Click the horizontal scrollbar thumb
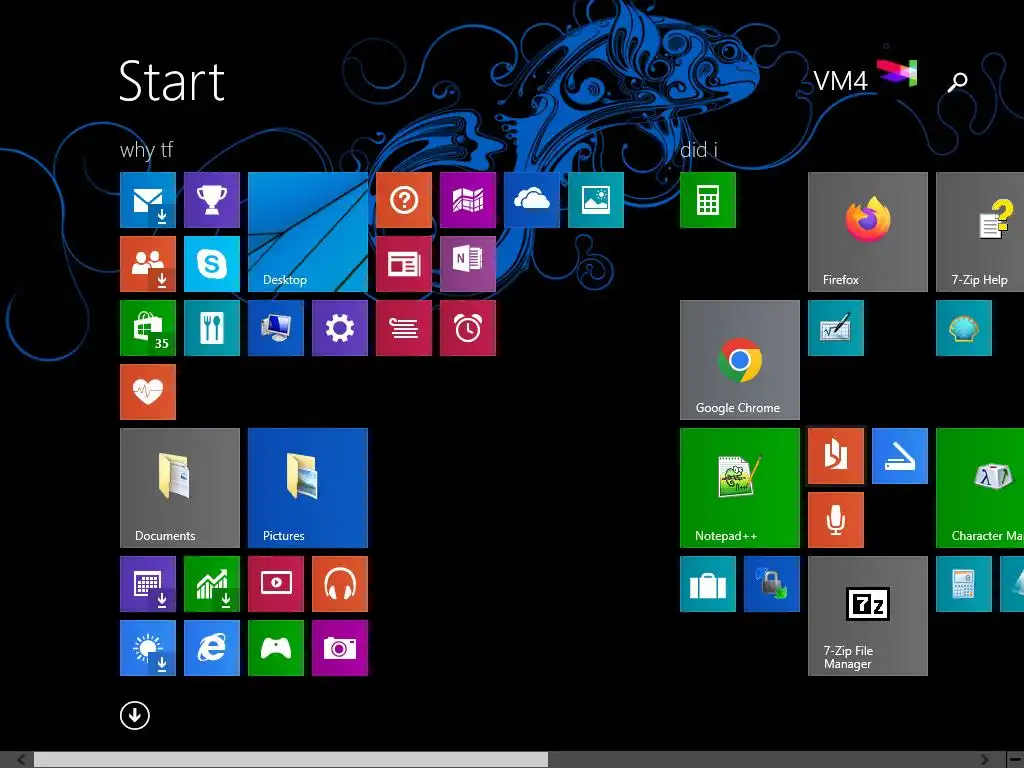This screenshot has width=1024, height=768. click(291, 760)
